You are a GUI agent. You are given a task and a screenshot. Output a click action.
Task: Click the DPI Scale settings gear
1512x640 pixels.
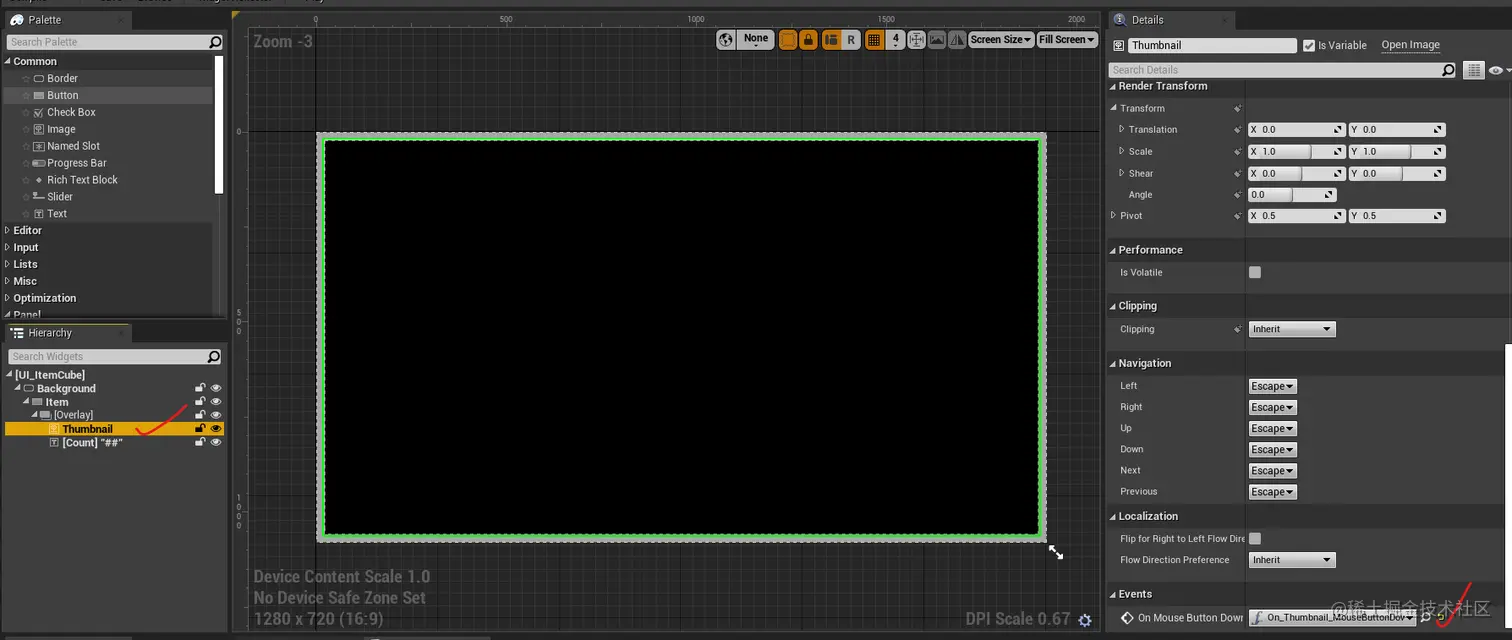[1085, 620]
